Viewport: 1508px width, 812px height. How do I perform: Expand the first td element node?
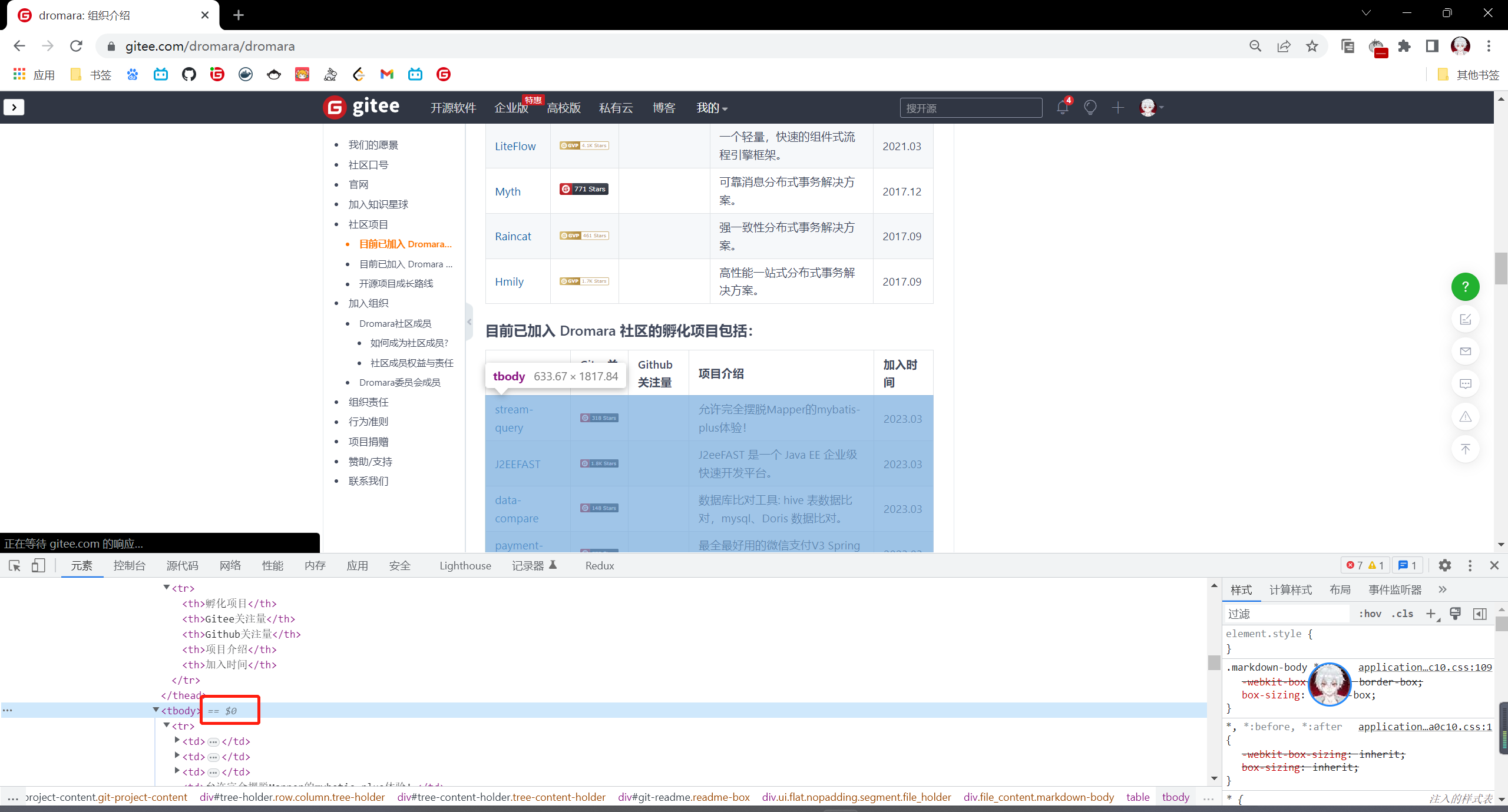point(177,741)
